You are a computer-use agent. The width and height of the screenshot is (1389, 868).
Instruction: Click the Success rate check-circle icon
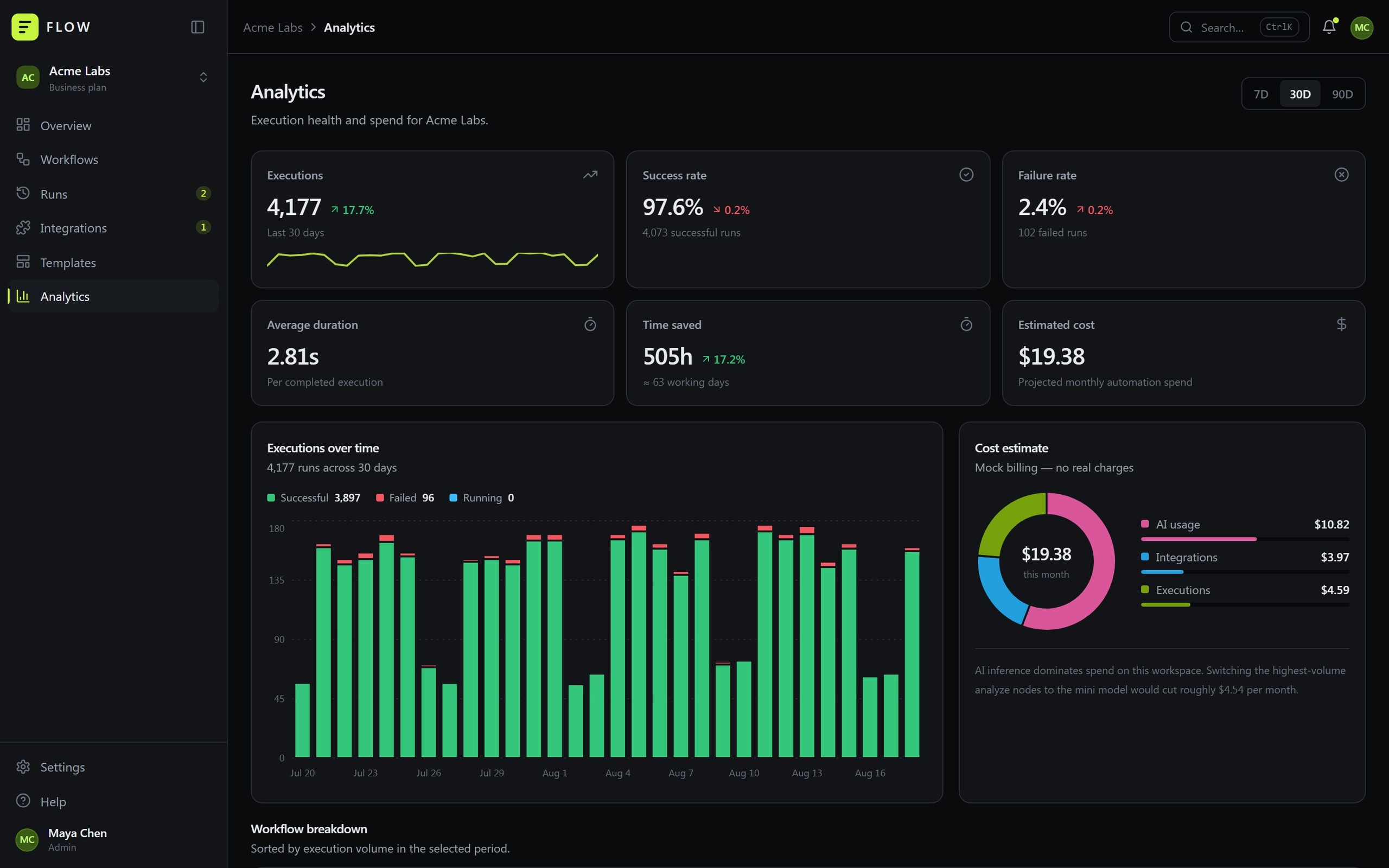(966, 175)
